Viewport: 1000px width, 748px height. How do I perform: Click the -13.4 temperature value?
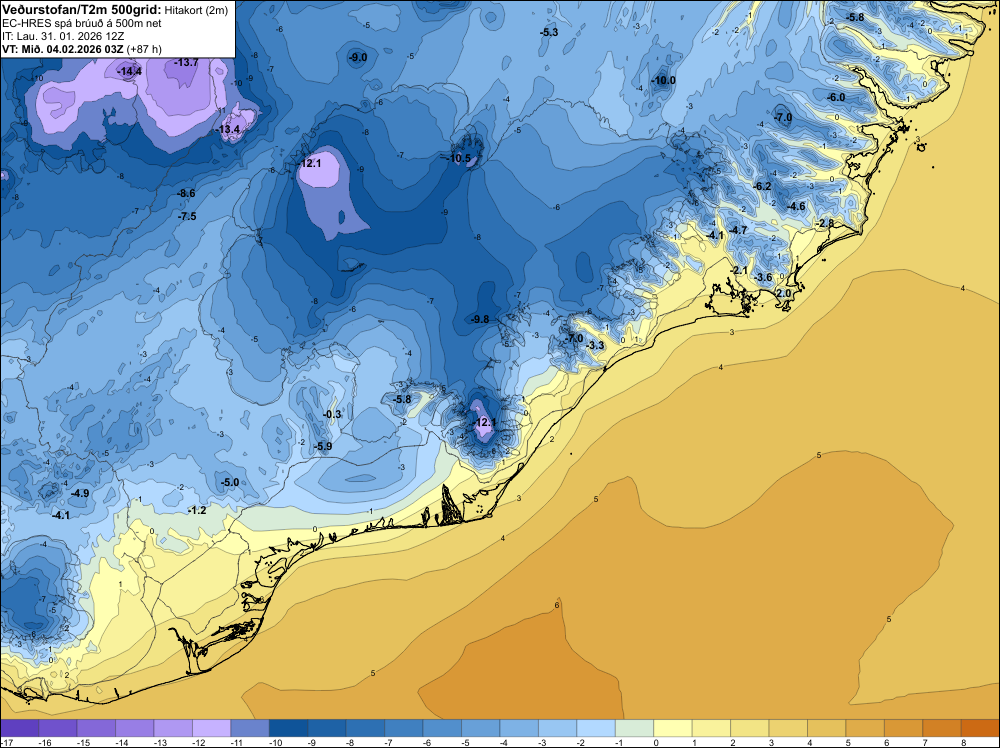(x=228, y=129)
